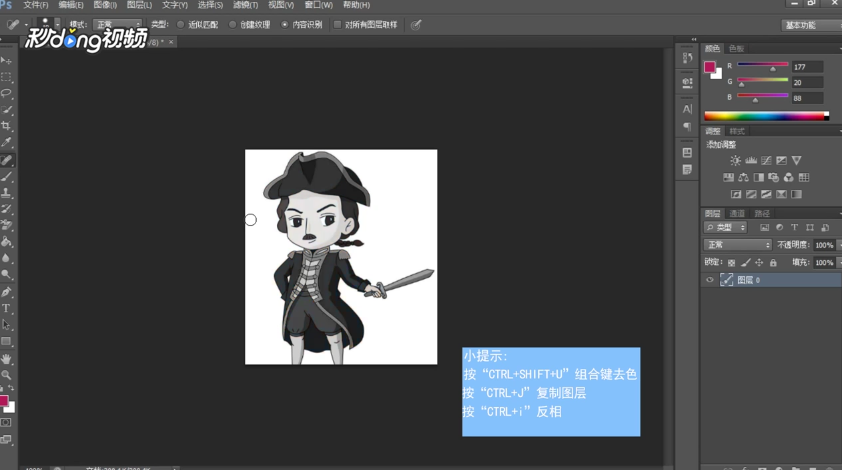Switch to the 样式 tab
The image size is (842, 470).
tap(737, 131)
